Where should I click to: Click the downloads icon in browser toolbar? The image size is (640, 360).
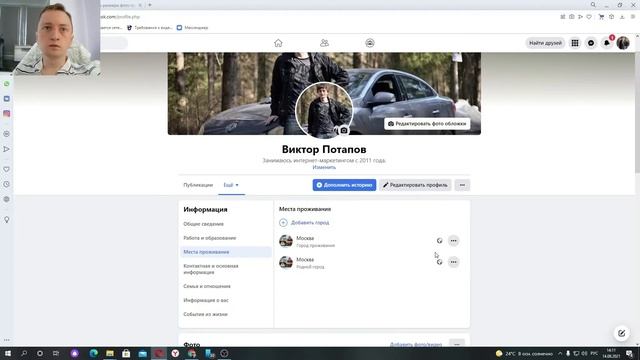(622, 17)
